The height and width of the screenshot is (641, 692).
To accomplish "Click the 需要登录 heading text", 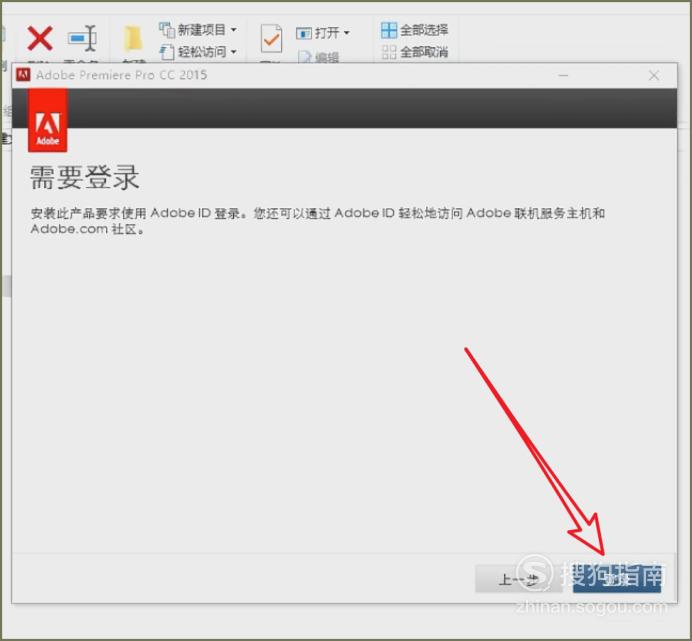I will click(x=85, y=177).
